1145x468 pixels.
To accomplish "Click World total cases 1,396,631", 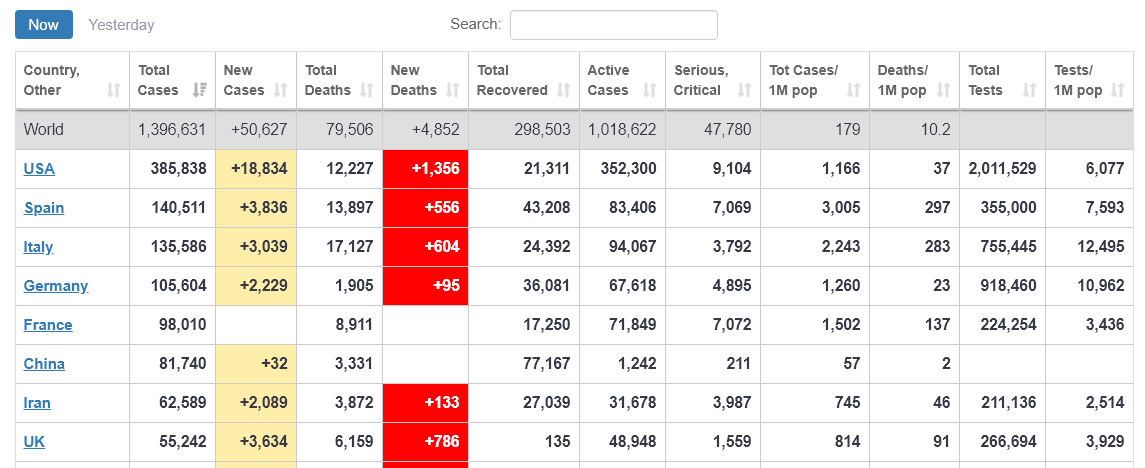I will pyautogui.click(x=172, y=130).
